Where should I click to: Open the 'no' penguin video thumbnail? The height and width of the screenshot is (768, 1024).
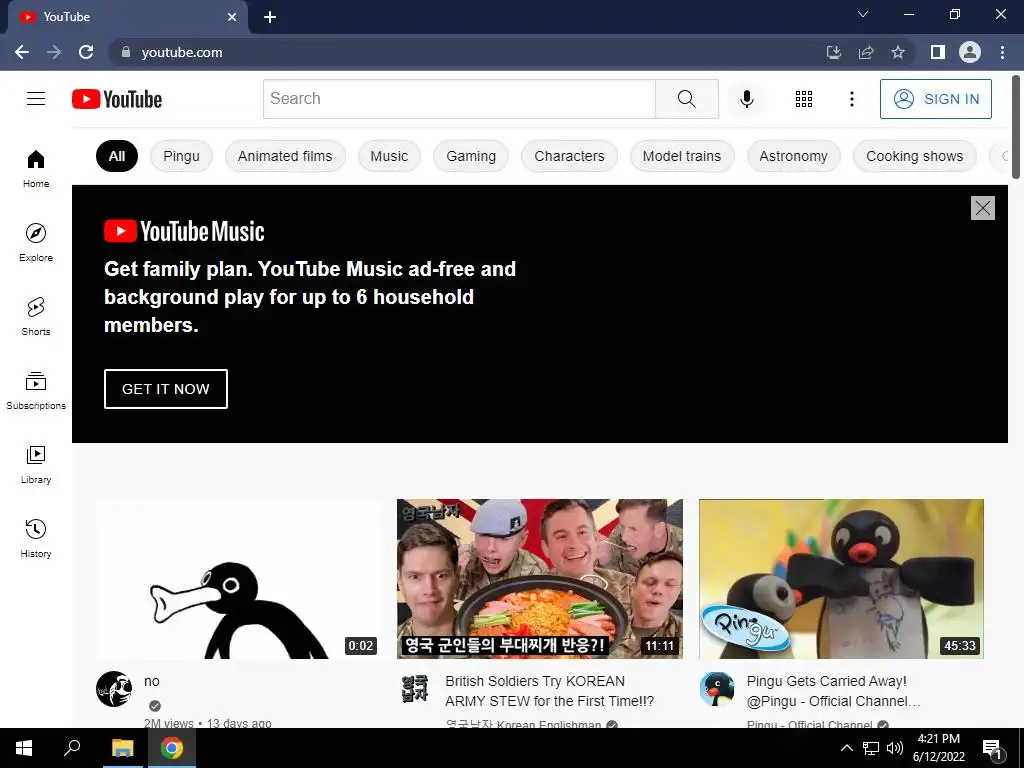coord(238,579)
